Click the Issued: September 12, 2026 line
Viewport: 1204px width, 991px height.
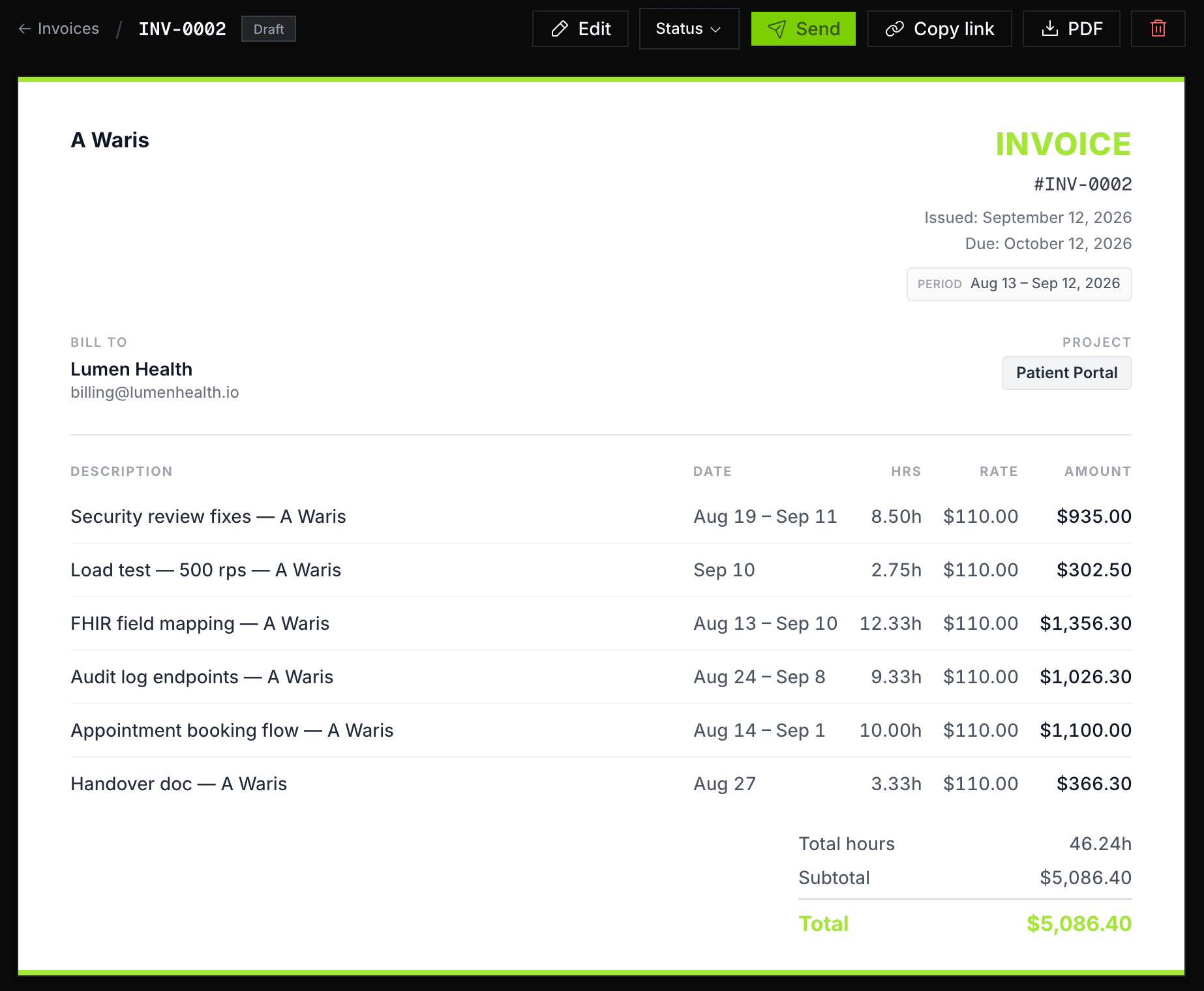point(1028,218)
